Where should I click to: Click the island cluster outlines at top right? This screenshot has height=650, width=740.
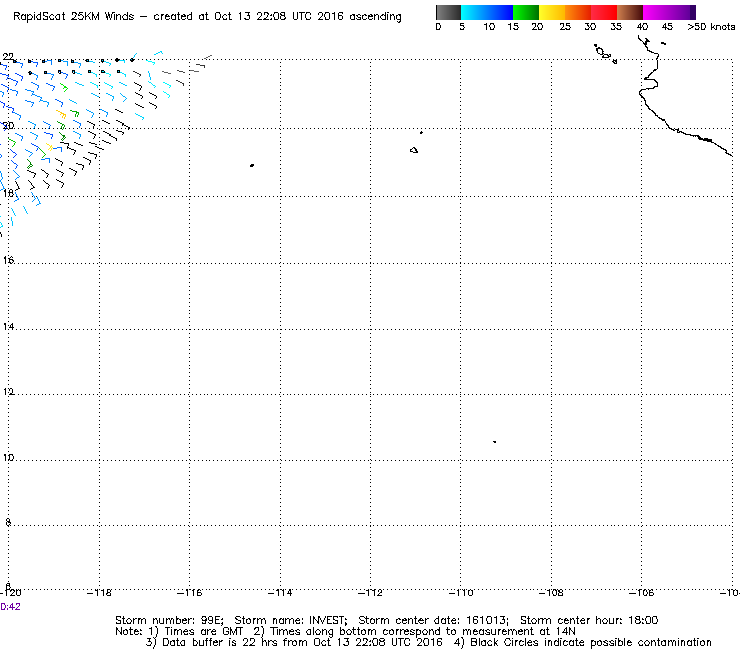(605, 53)
